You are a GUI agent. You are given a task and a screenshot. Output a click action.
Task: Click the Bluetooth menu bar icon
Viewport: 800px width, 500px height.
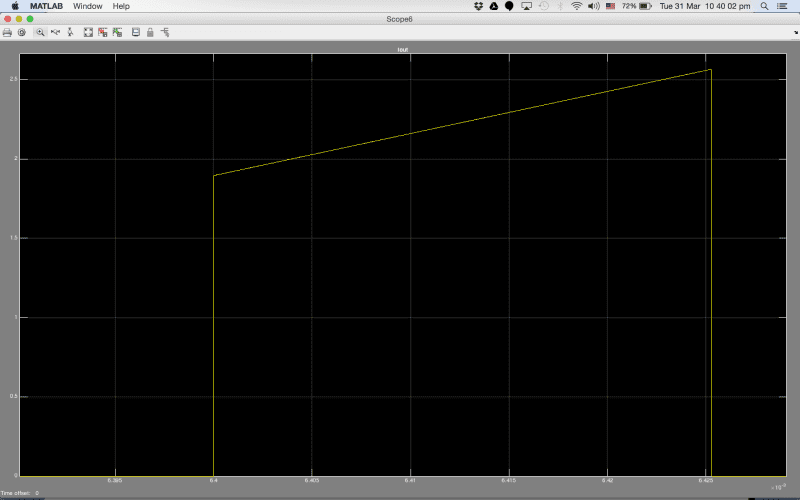pos(560,6)
